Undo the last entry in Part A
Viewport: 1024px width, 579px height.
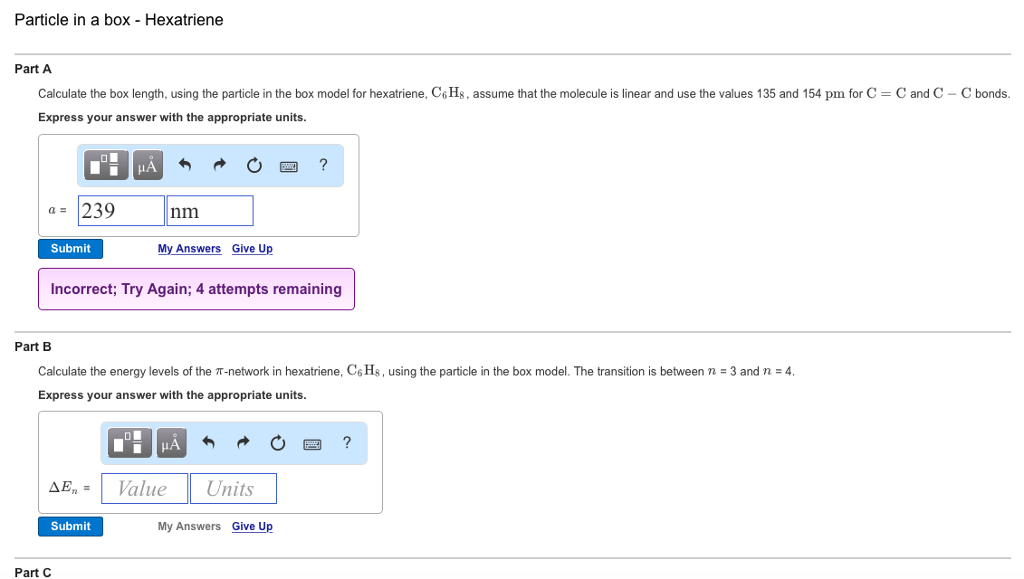[183, 165]
